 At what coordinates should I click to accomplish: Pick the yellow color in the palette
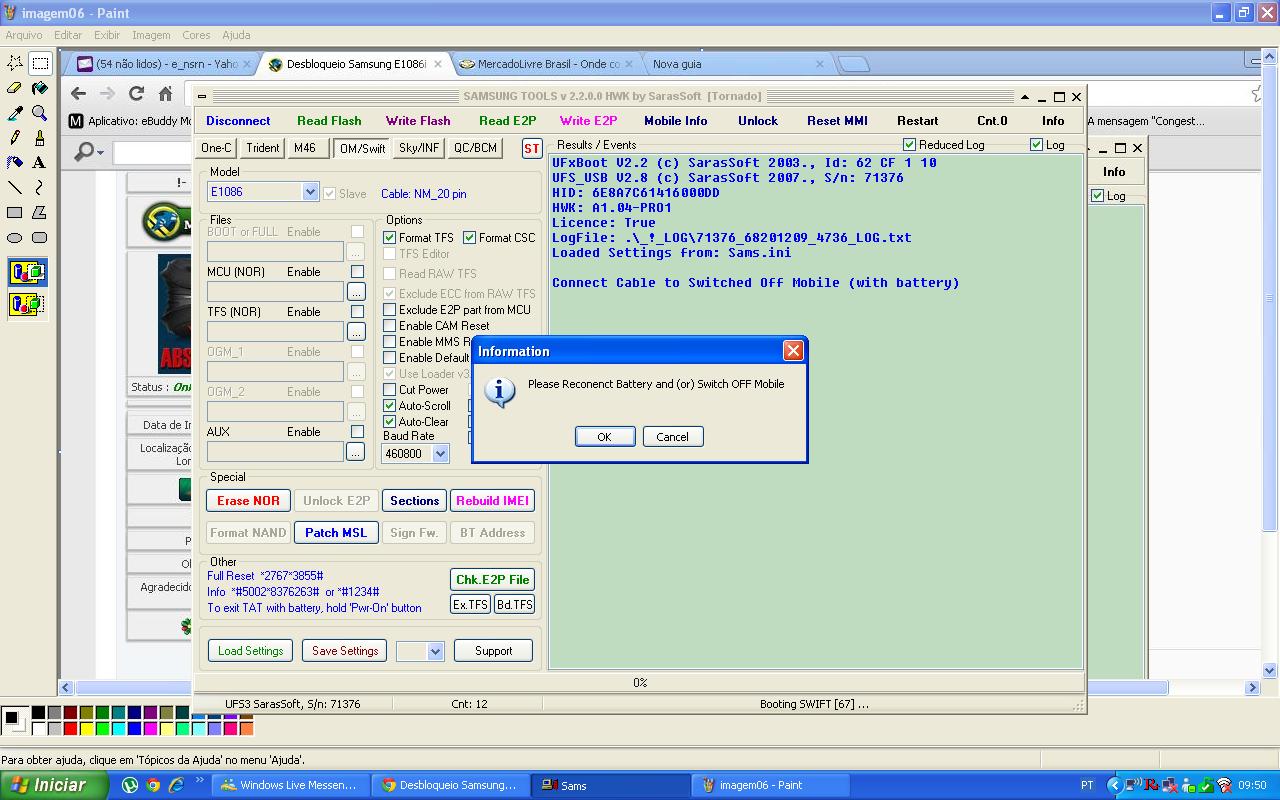pyautogui.click(x=87, y=729)
